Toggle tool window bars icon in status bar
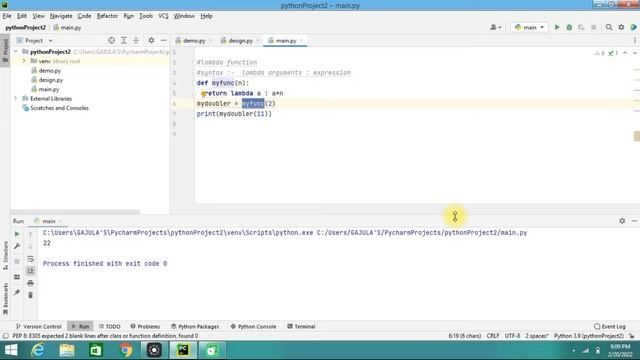This screenshot has width=640, height=360. (x=5, y=336)
